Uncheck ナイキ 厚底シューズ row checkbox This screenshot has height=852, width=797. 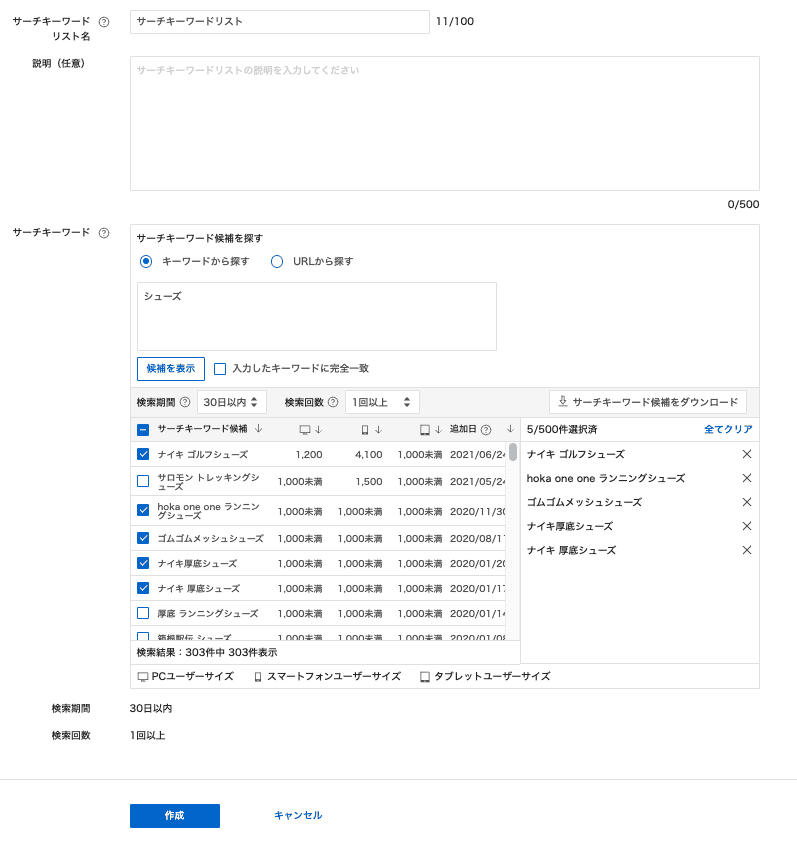point(143,588)
